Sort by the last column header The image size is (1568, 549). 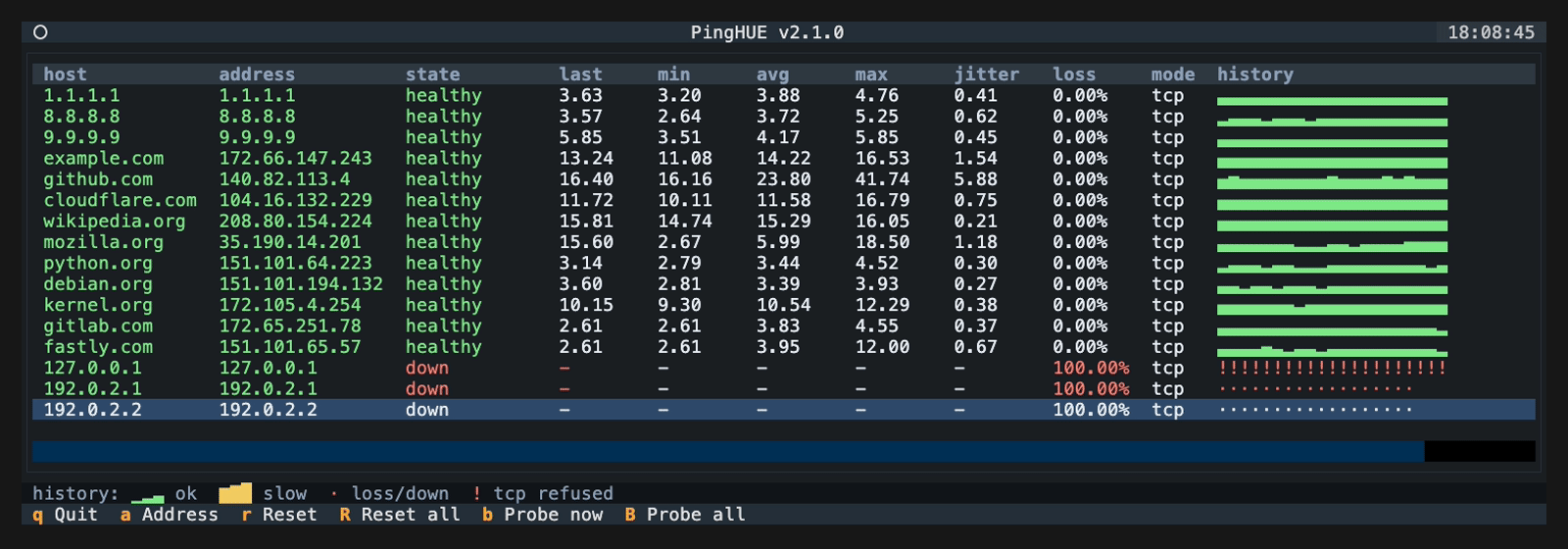580,75
